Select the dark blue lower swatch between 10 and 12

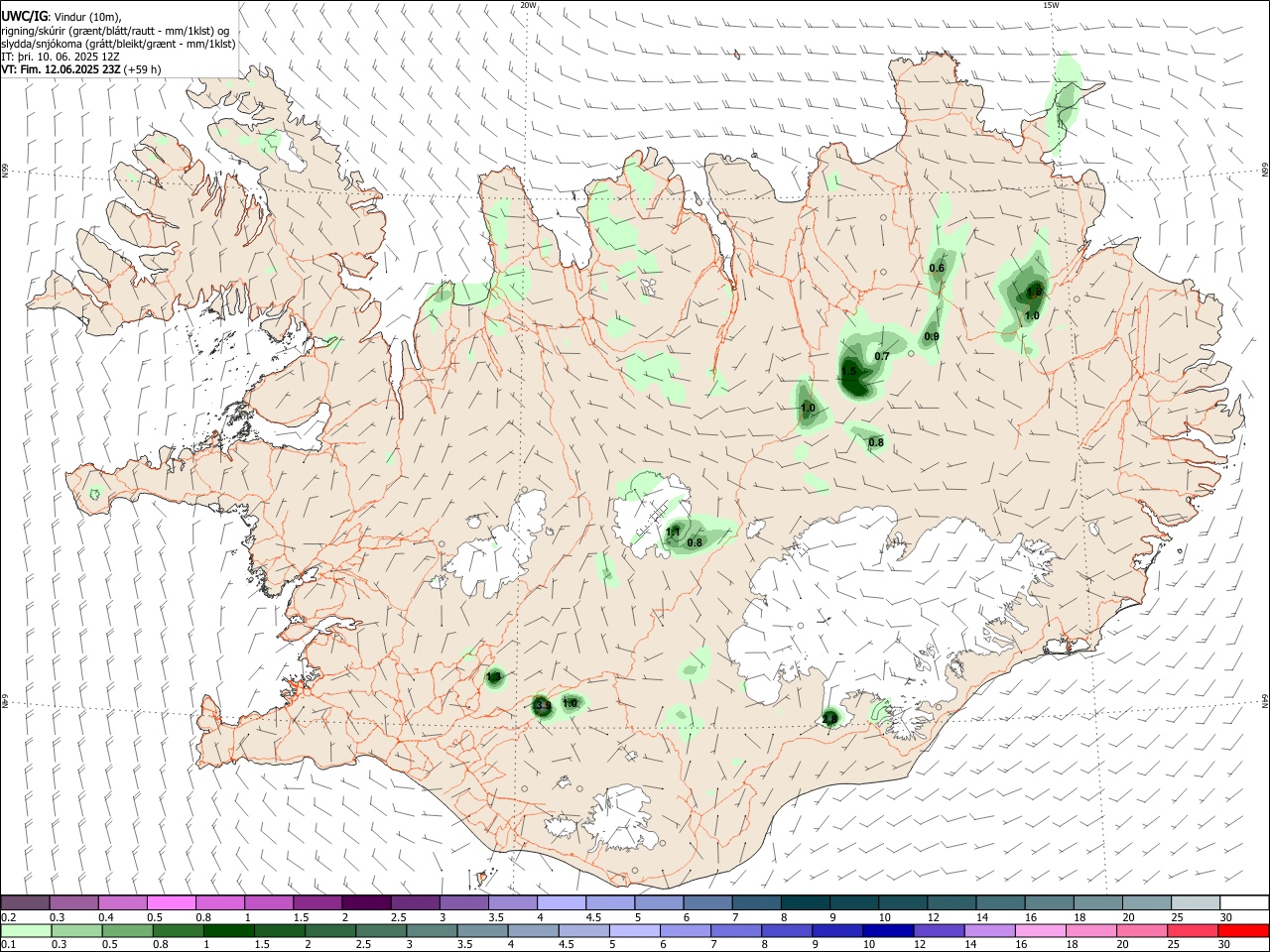(887, 930)
